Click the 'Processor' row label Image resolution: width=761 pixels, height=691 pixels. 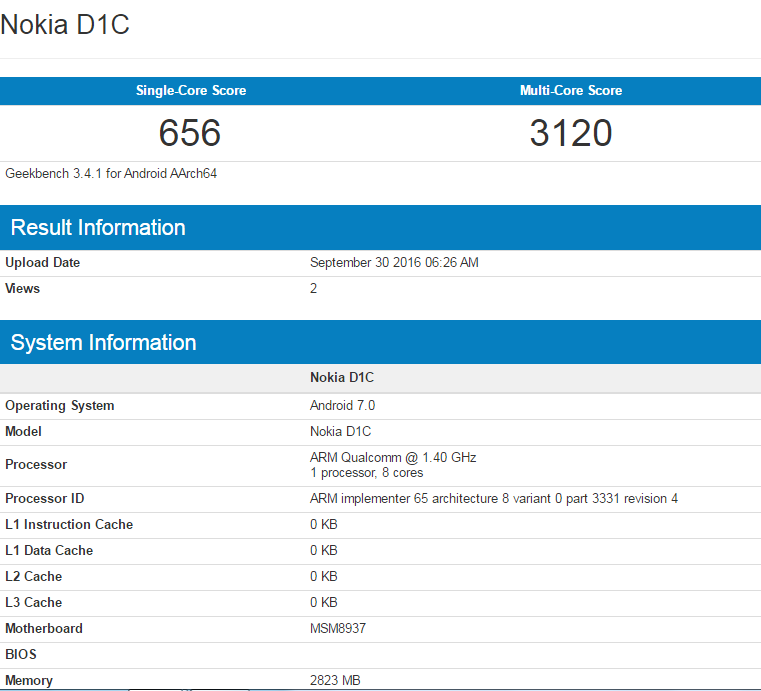(36, 465)
